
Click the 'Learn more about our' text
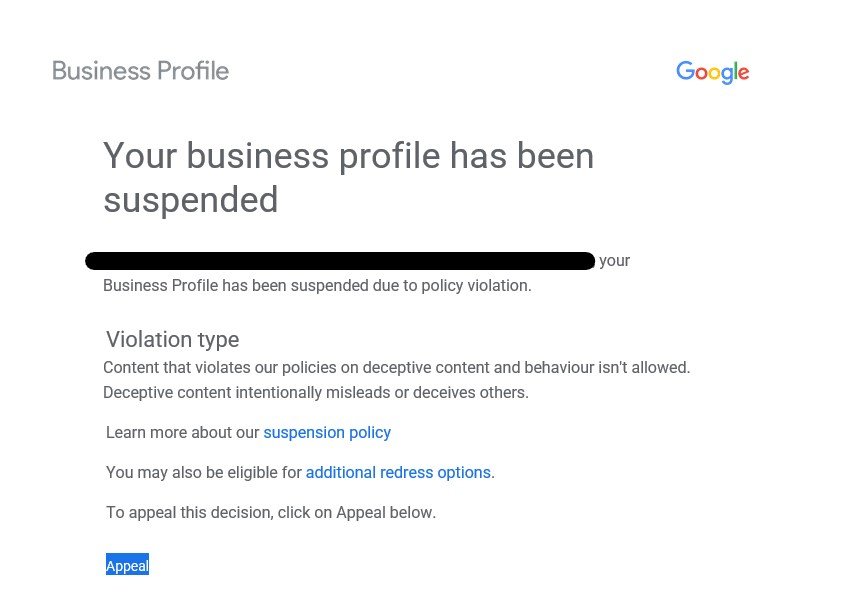pos(183,433)
